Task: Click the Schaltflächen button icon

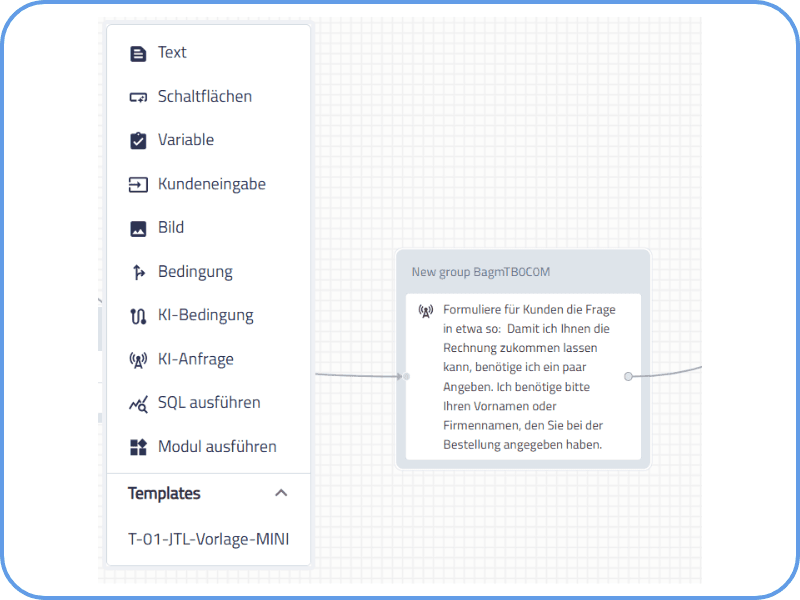Action: coord(138,97)
